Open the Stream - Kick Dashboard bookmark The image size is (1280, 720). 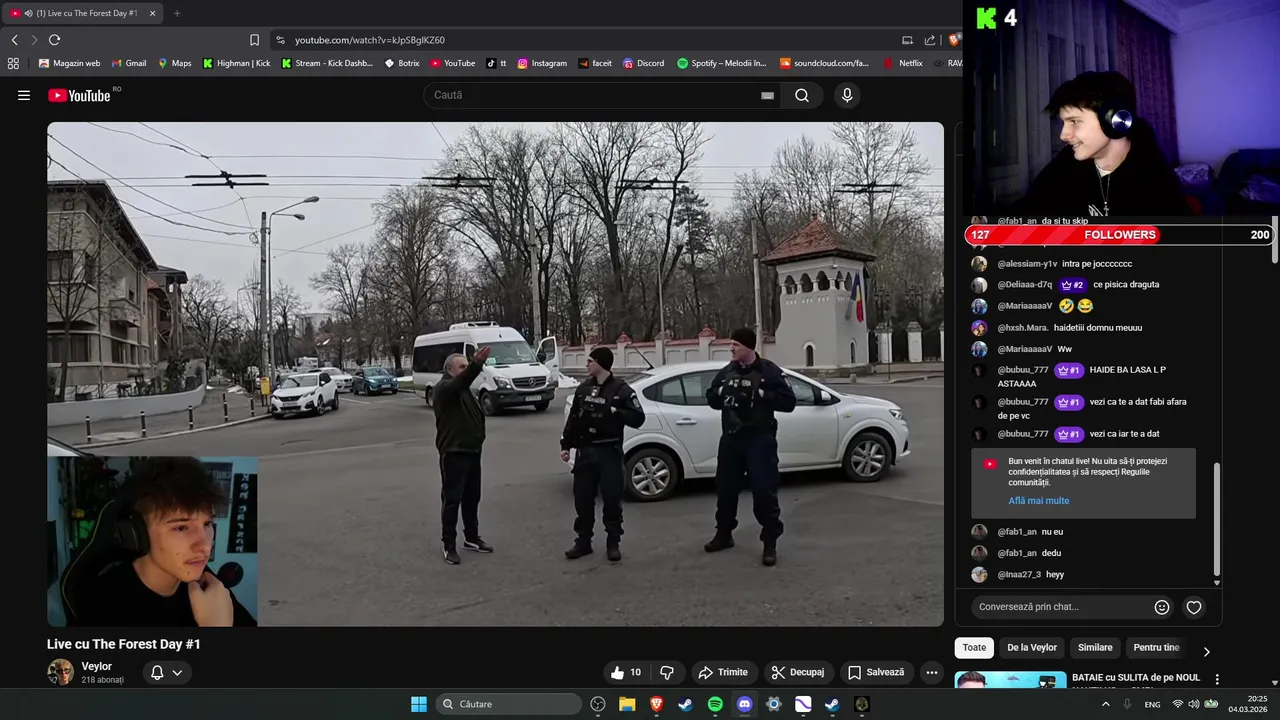(x=327, y=63)
